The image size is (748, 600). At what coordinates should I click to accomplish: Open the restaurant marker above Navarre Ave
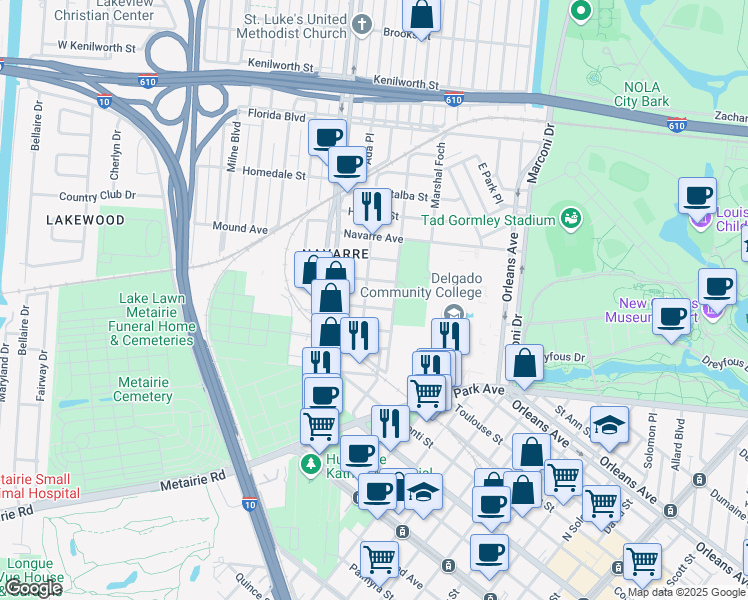(372, 207)
